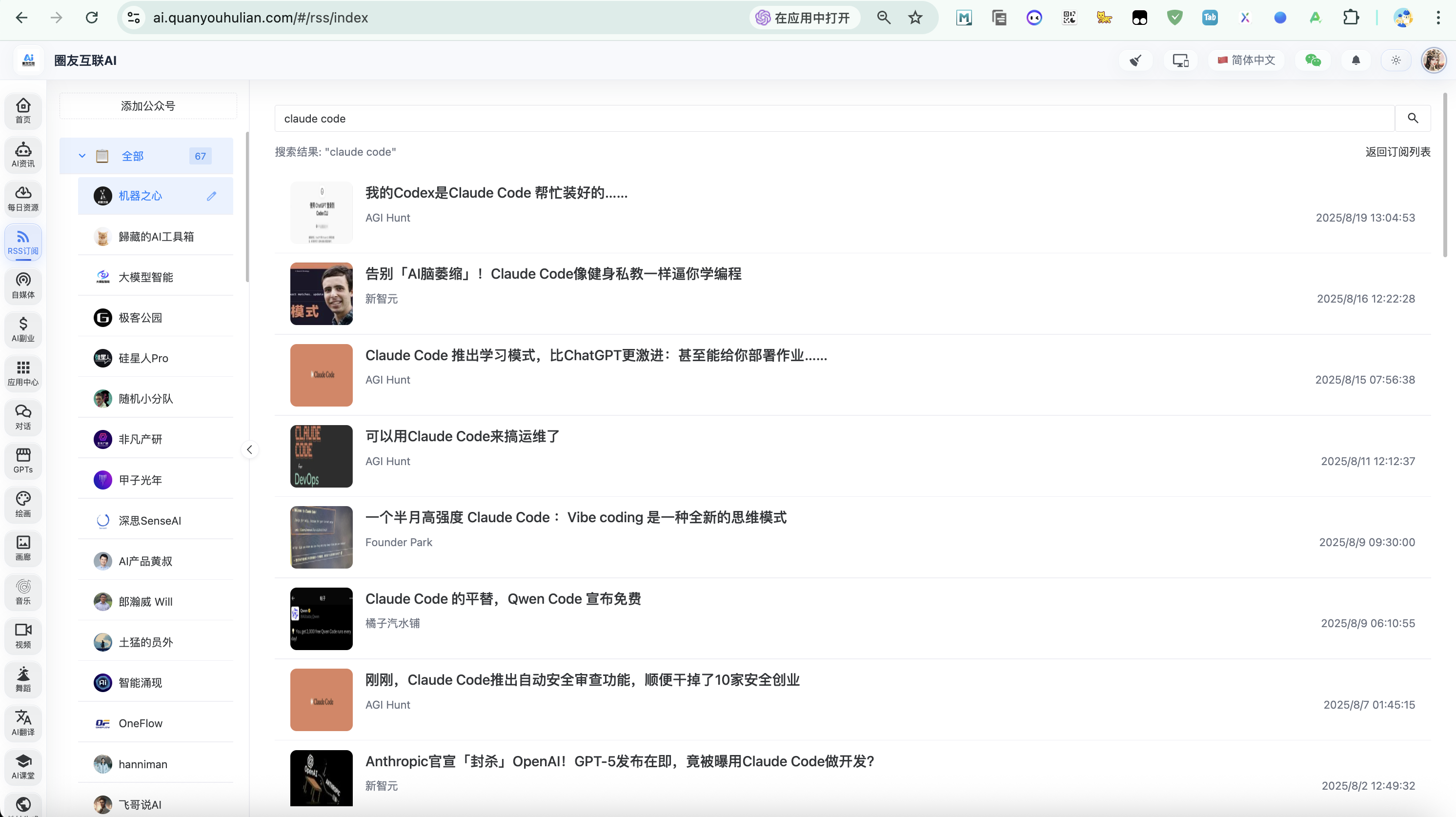Click the user avatar in the header
Image resolution: width=1456 pixels, height=817 pixels.
coord(1434,60)
